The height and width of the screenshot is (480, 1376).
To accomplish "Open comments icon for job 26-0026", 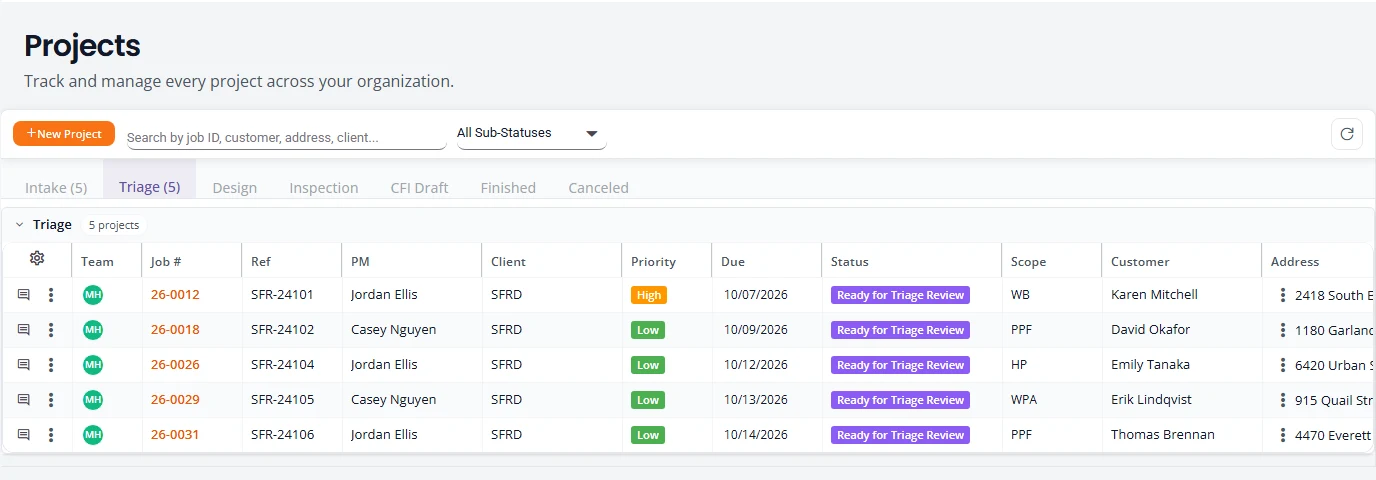I will pyautogui.click(x=24, y=365).
